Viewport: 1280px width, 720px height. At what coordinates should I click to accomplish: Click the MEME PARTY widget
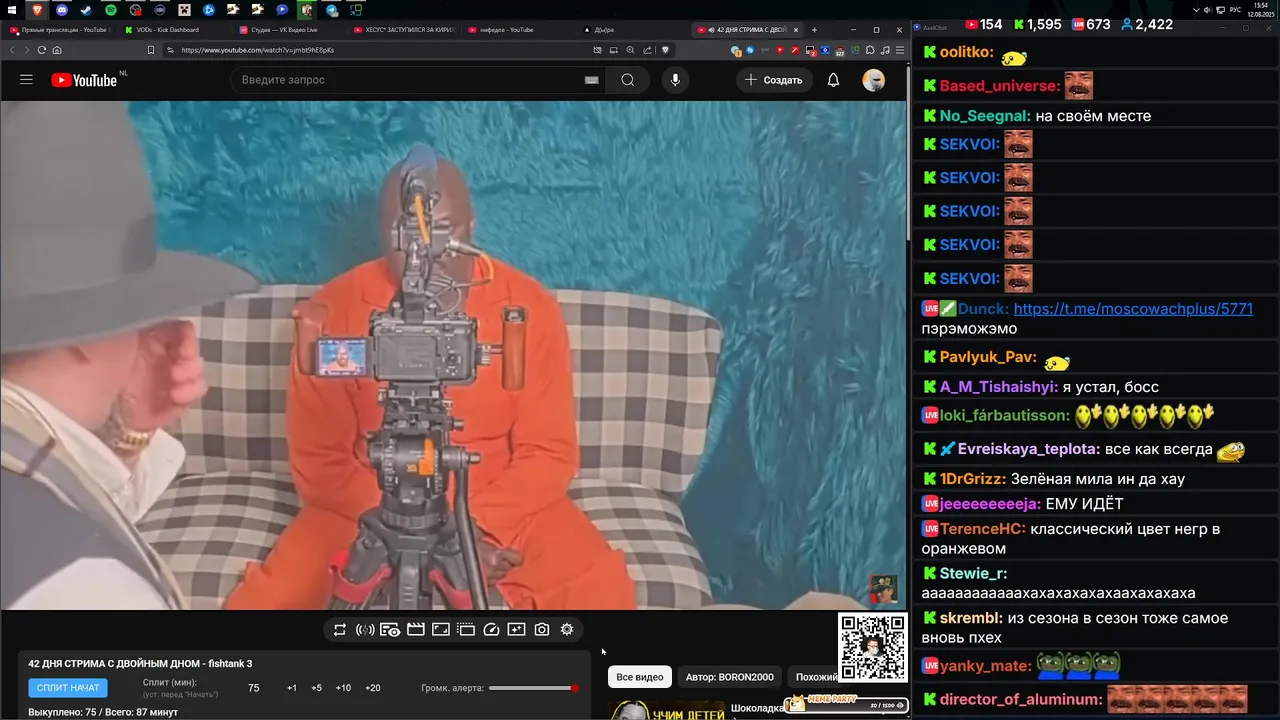click(x=848, y=704)
